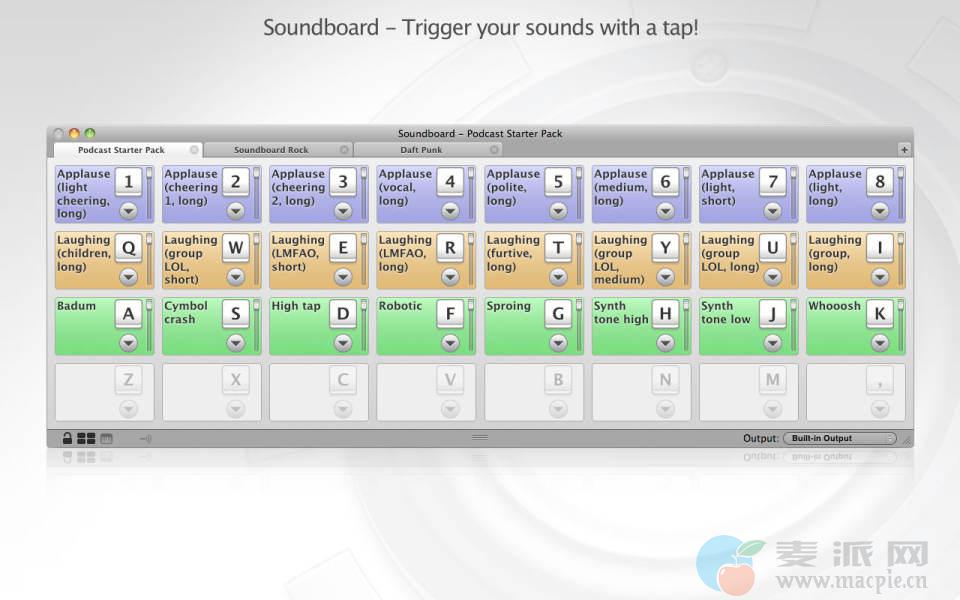
Task: Adjust the volume slider on the Robotic pad
Action: (472, 325)
